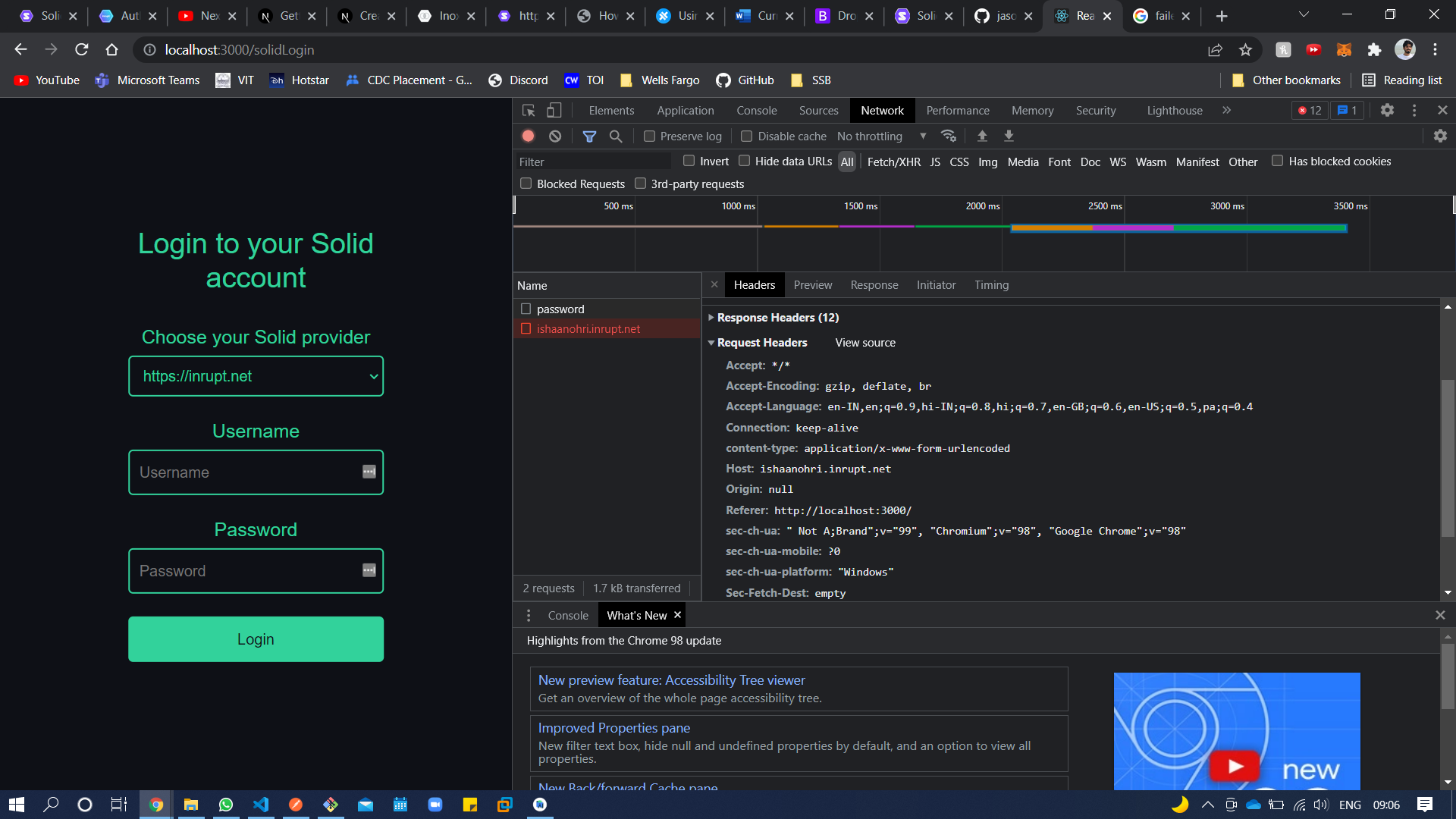Click the import HAR file upload icon
Screen dimensions: 1456x819
982,136
